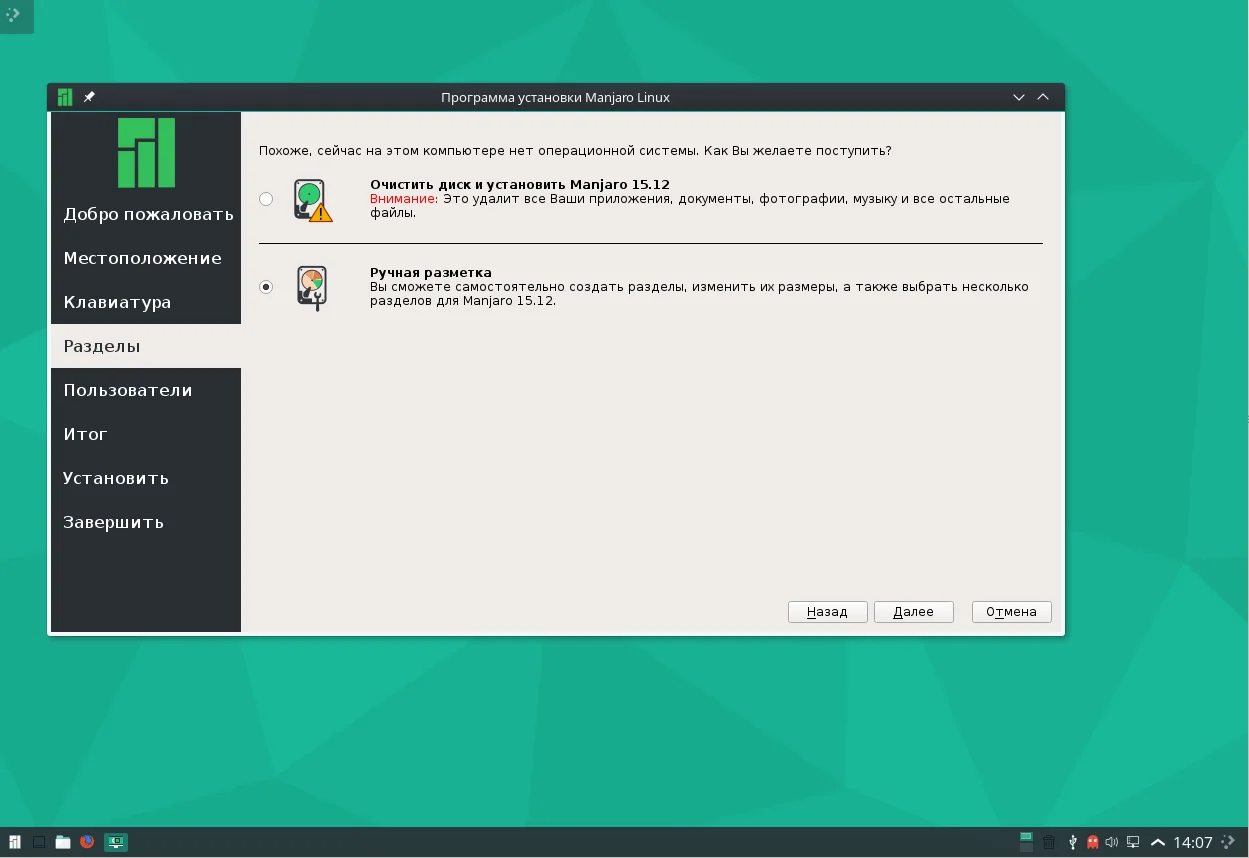Viewport: 1249px width, 858px height.
Task: Maximize the installer window with up chevron
Action: tap(1043, 97)
